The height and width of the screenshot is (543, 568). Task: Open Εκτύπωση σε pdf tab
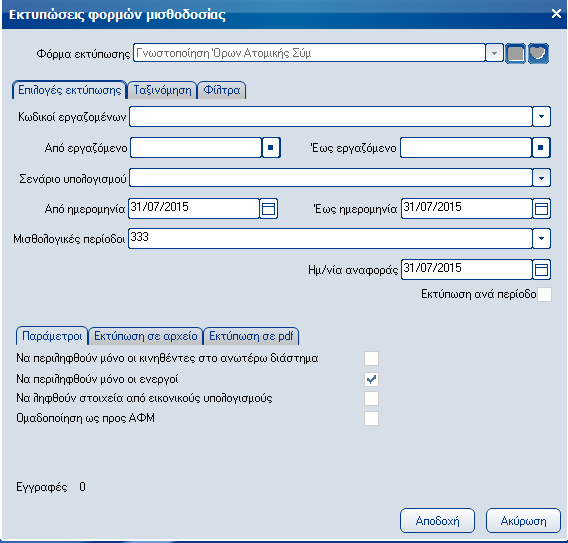(251, 336)
